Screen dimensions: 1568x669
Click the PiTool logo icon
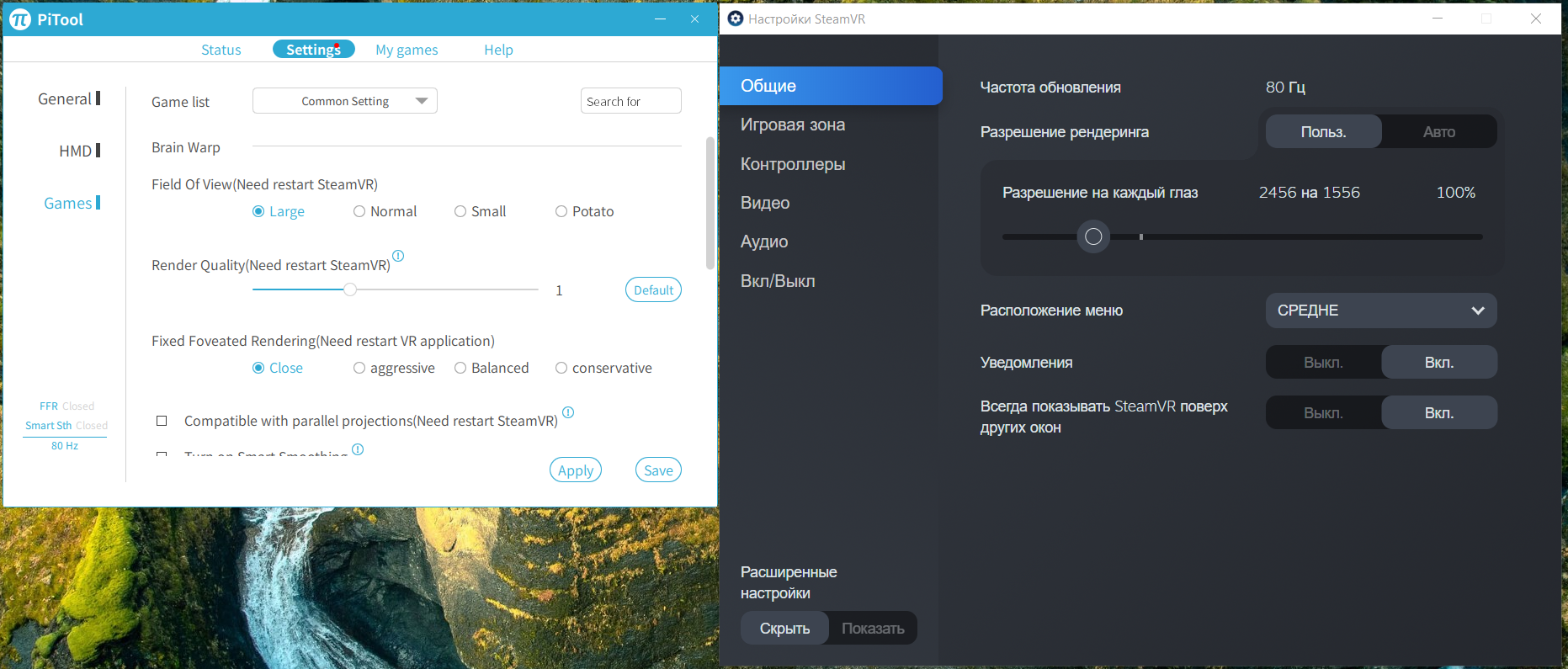19,19
